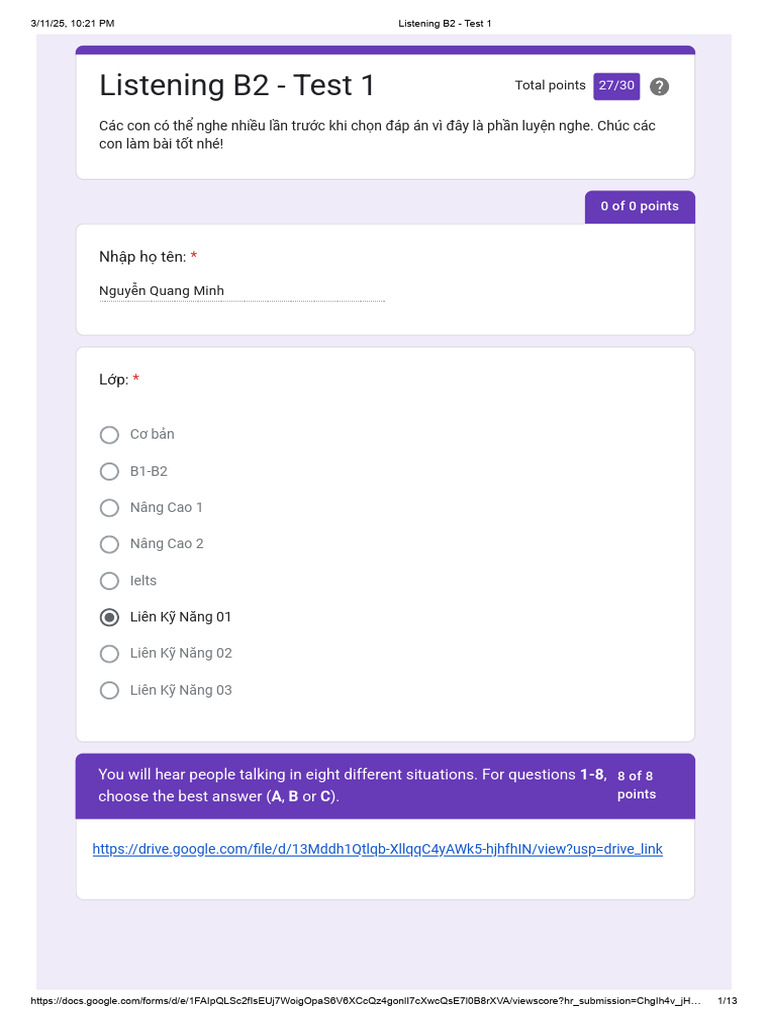Click the "Listening B2 - Test 1" form title
This screenshot has width=768, height=1024.
237,86
